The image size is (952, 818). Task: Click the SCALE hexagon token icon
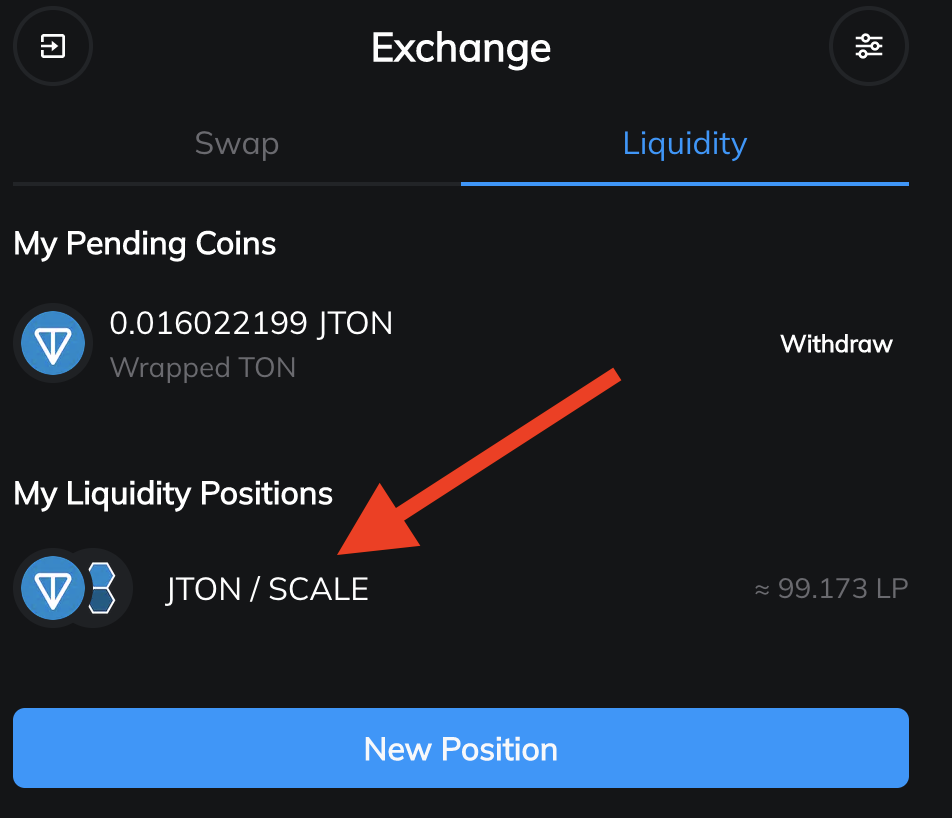point(102,588)
